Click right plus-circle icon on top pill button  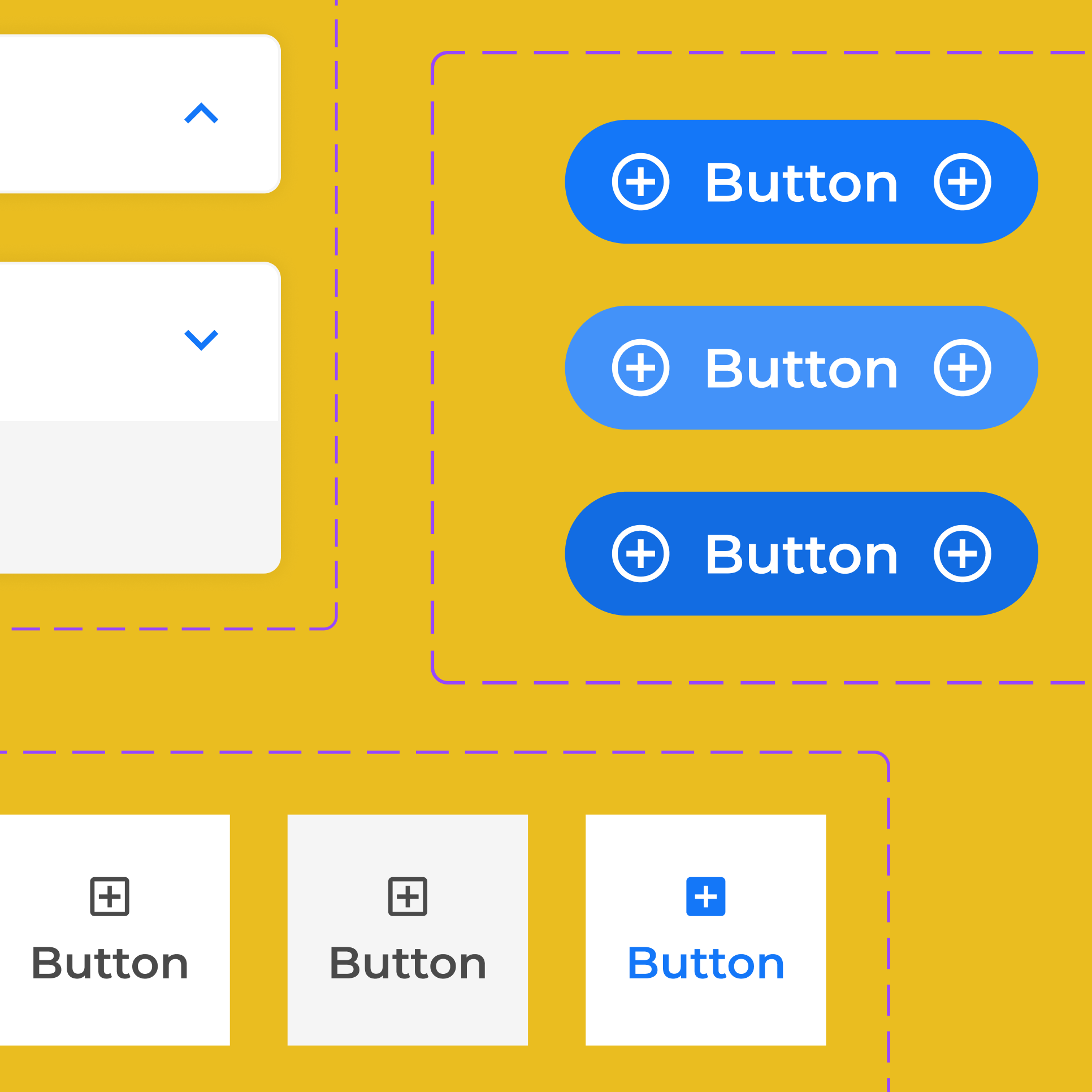coord(962,182)
